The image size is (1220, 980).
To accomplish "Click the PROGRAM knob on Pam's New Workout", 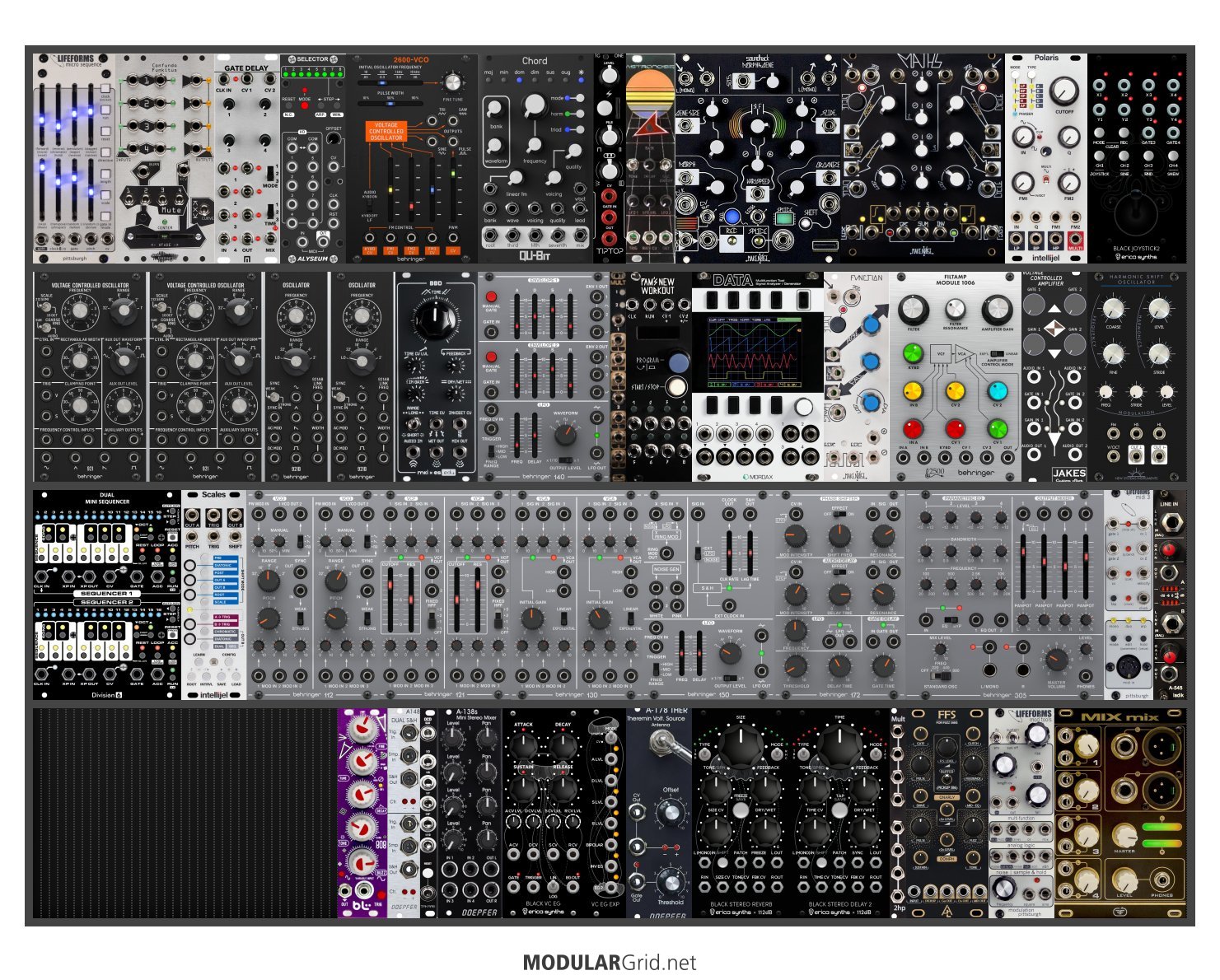I will (x=678, y=362).
